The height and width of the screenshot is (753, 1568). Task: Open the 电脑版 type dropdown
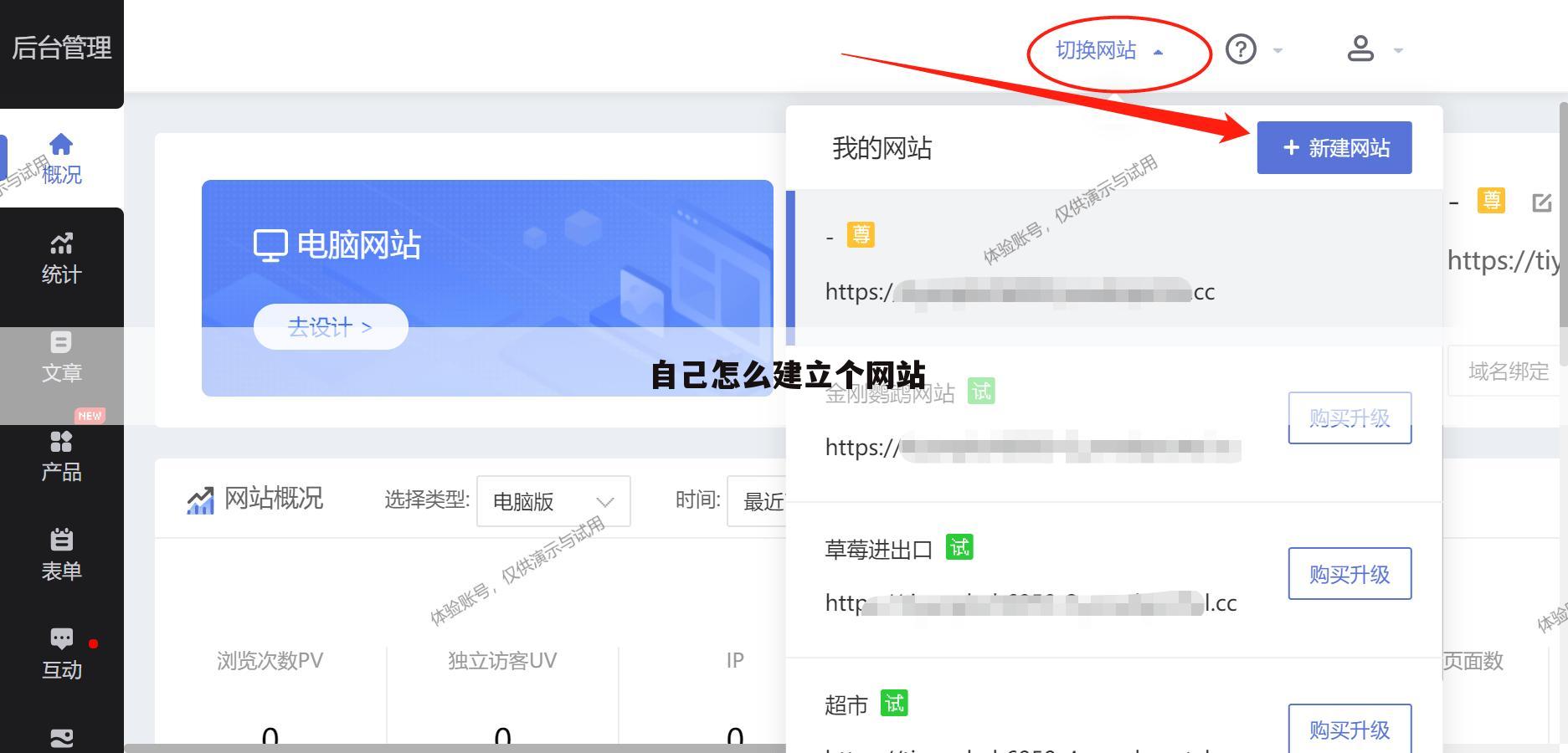coord(553,501)
